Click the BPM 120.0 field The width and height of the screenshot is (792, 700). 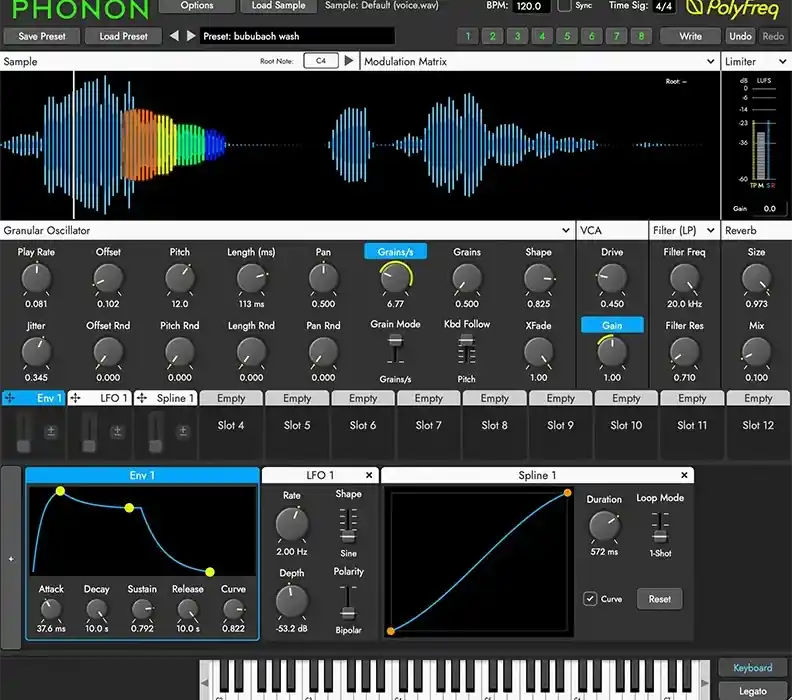(x=532, y=6)
